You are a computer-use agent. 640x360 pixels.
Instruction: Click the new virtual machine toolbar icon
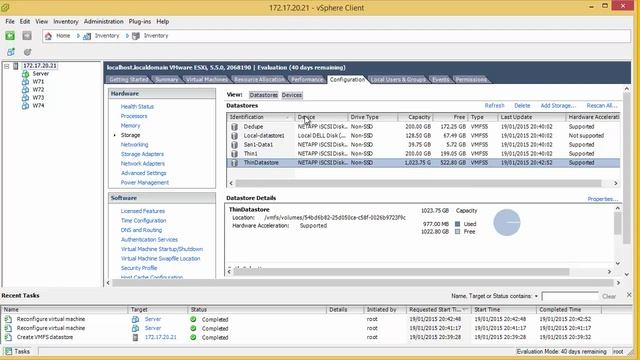[x=11, y=52]
